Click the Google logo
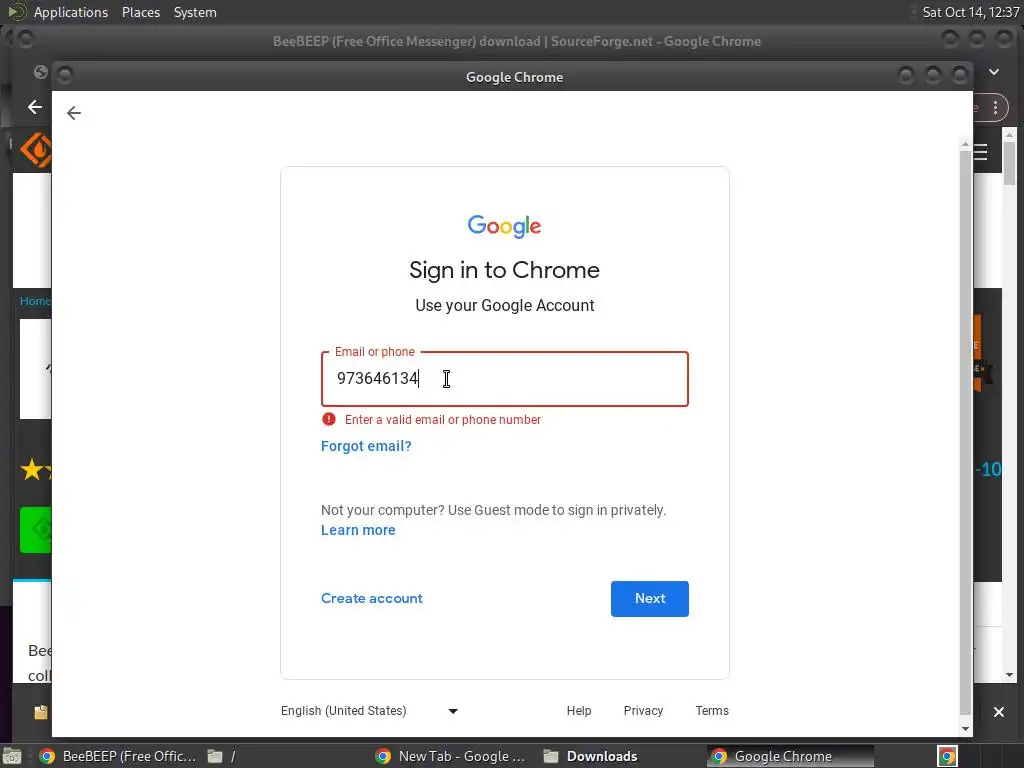Viewport: 1024px width, 768px height. [504, 226]
